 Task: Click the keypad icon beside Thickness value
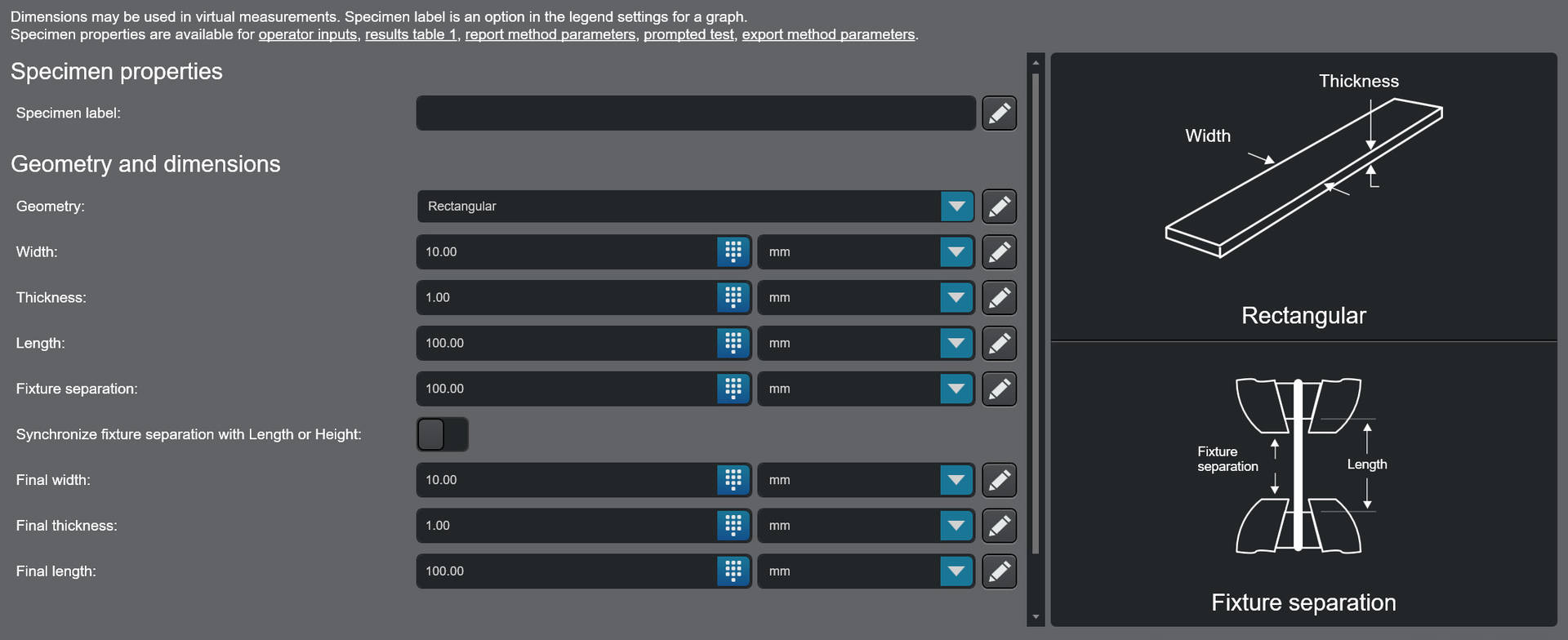click(733, 297)
